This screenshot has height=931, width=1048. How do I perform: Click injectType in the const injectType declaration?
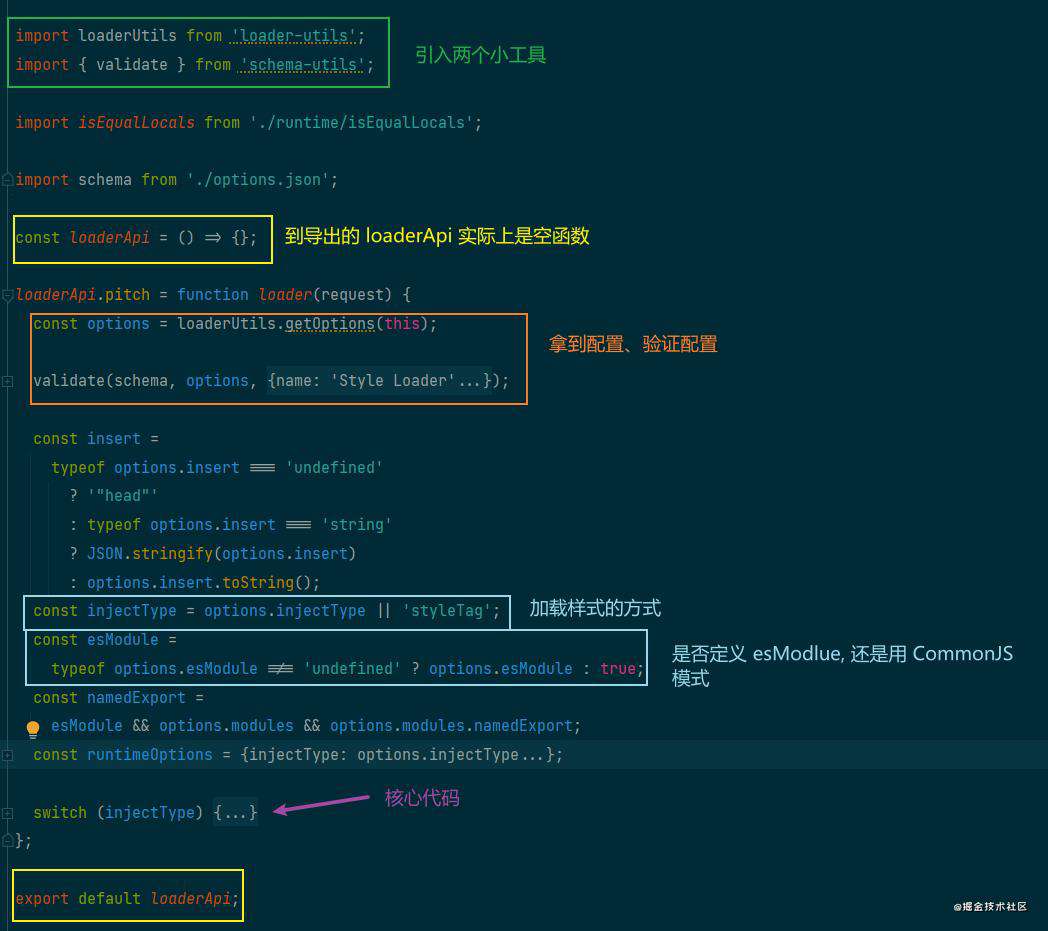click(x=132, y=611)
